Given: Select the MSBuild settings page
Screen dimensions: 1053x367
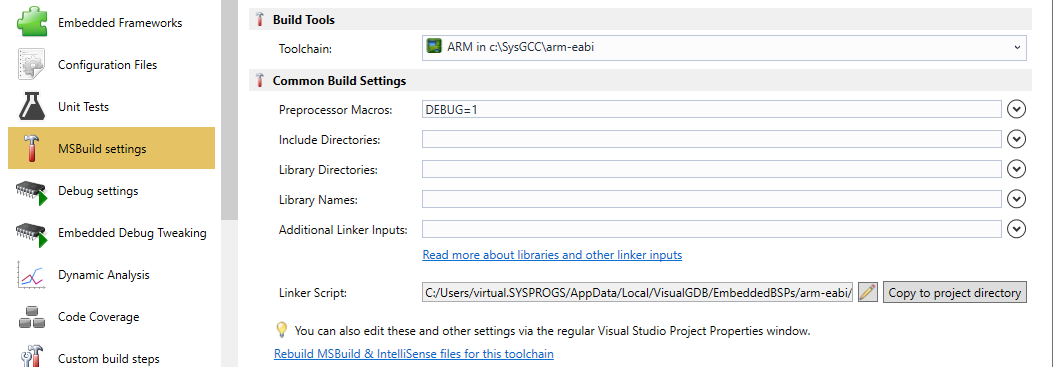Looking at the screenshot, I should [111, 149].
